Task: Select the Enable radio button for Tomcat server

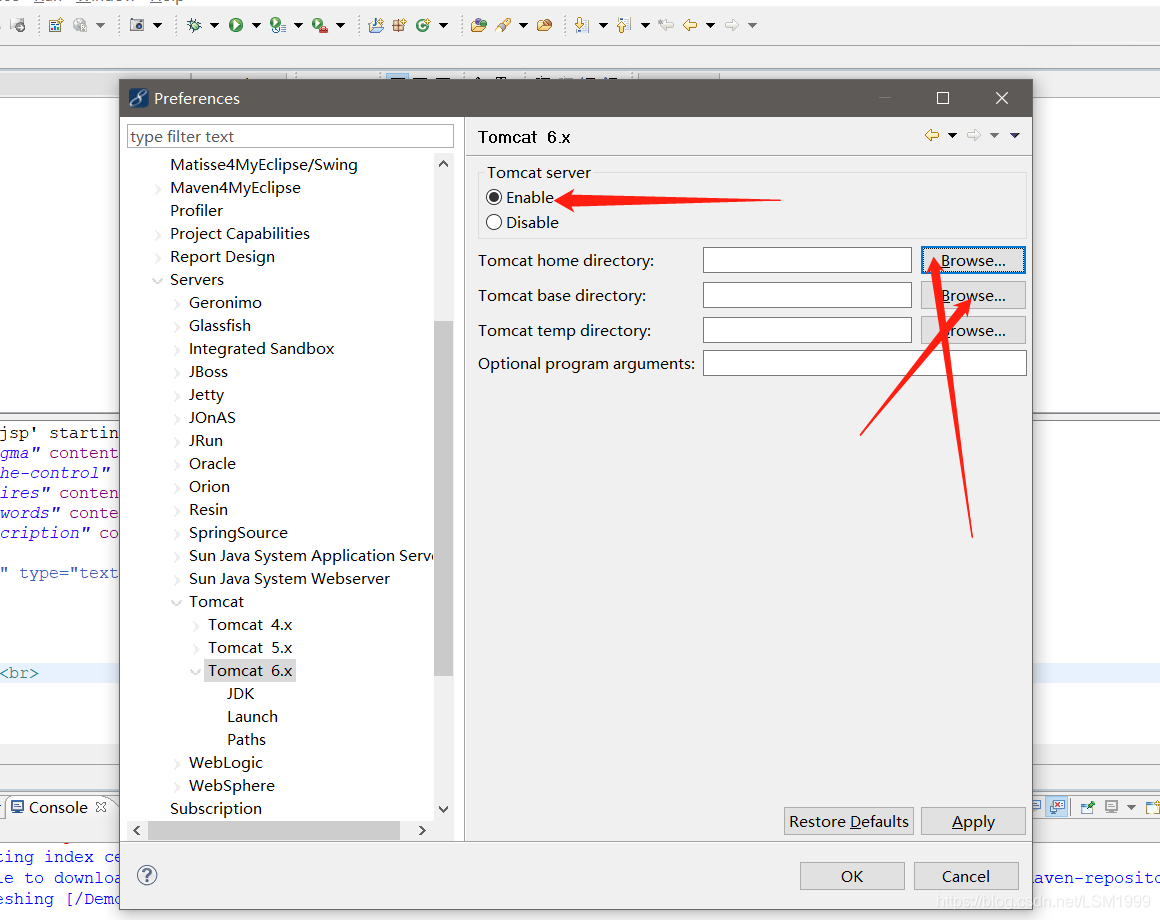Action: coord(493,197)
